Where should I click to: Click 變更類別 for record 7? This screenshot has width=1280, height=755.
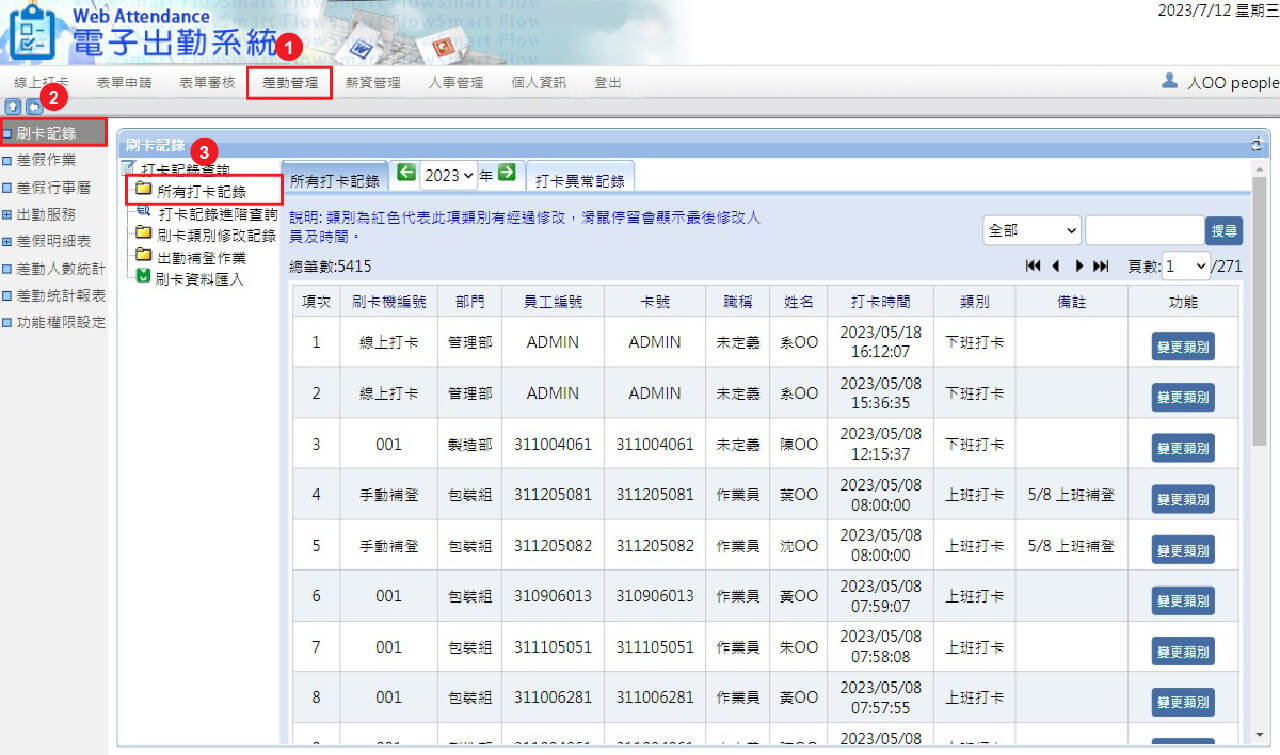click(1183, 651)
